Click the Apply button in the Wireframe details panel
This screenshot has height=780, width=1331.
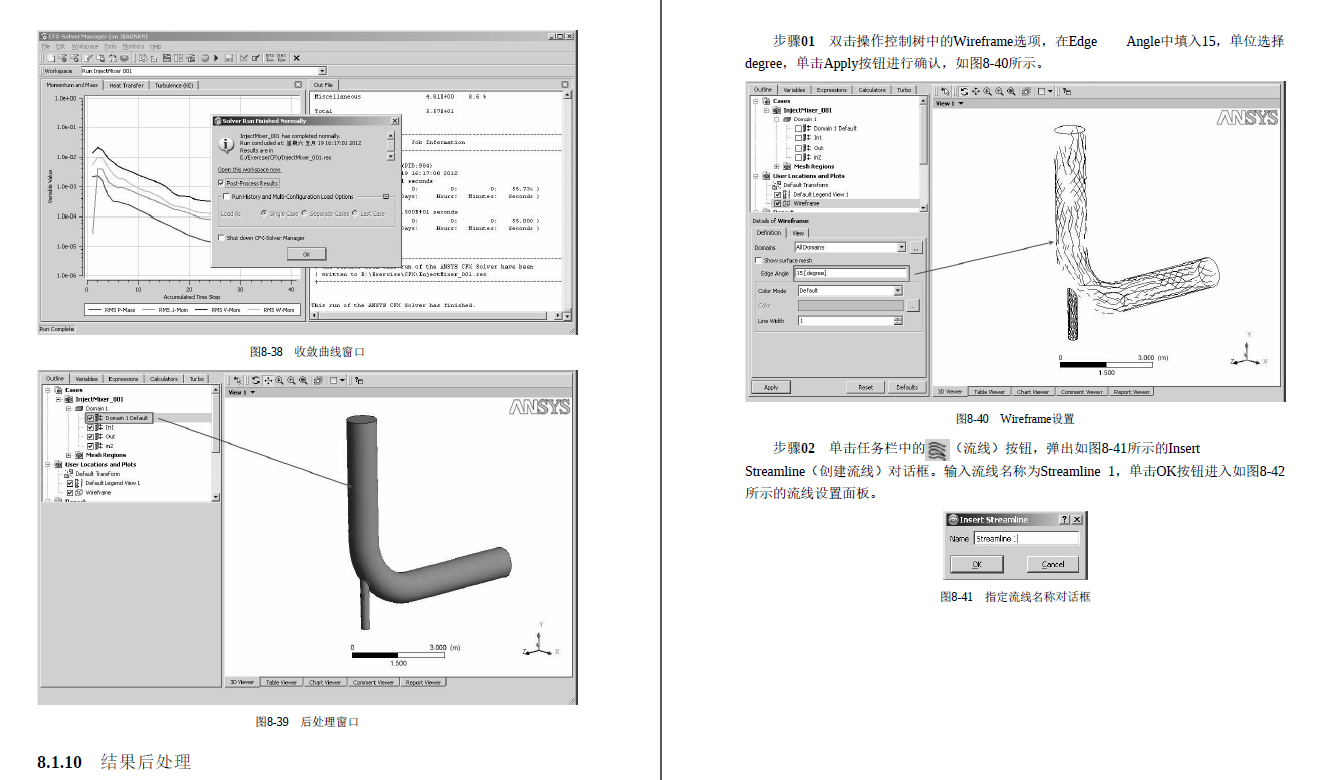click(772, 387)
